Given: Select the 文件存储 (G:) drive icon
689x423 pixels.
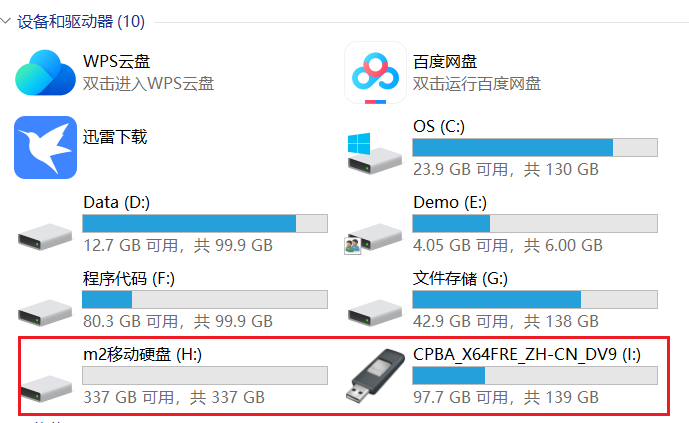Looking at the screenshot, I should (375, 309).
